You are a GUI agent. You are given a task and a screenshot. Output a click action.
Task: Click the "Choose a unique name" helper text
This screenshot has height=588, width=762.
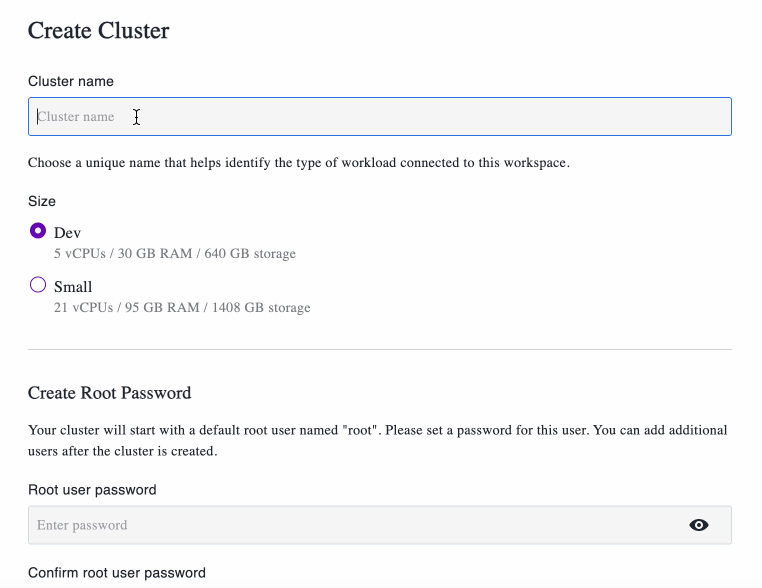click(x=298, y=163)
